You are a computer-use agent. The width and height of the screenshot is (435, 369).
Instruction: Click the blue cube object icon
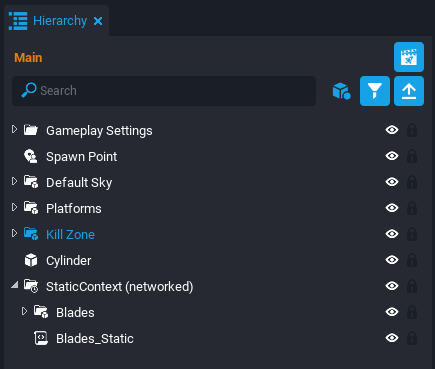tap(341, 91)
